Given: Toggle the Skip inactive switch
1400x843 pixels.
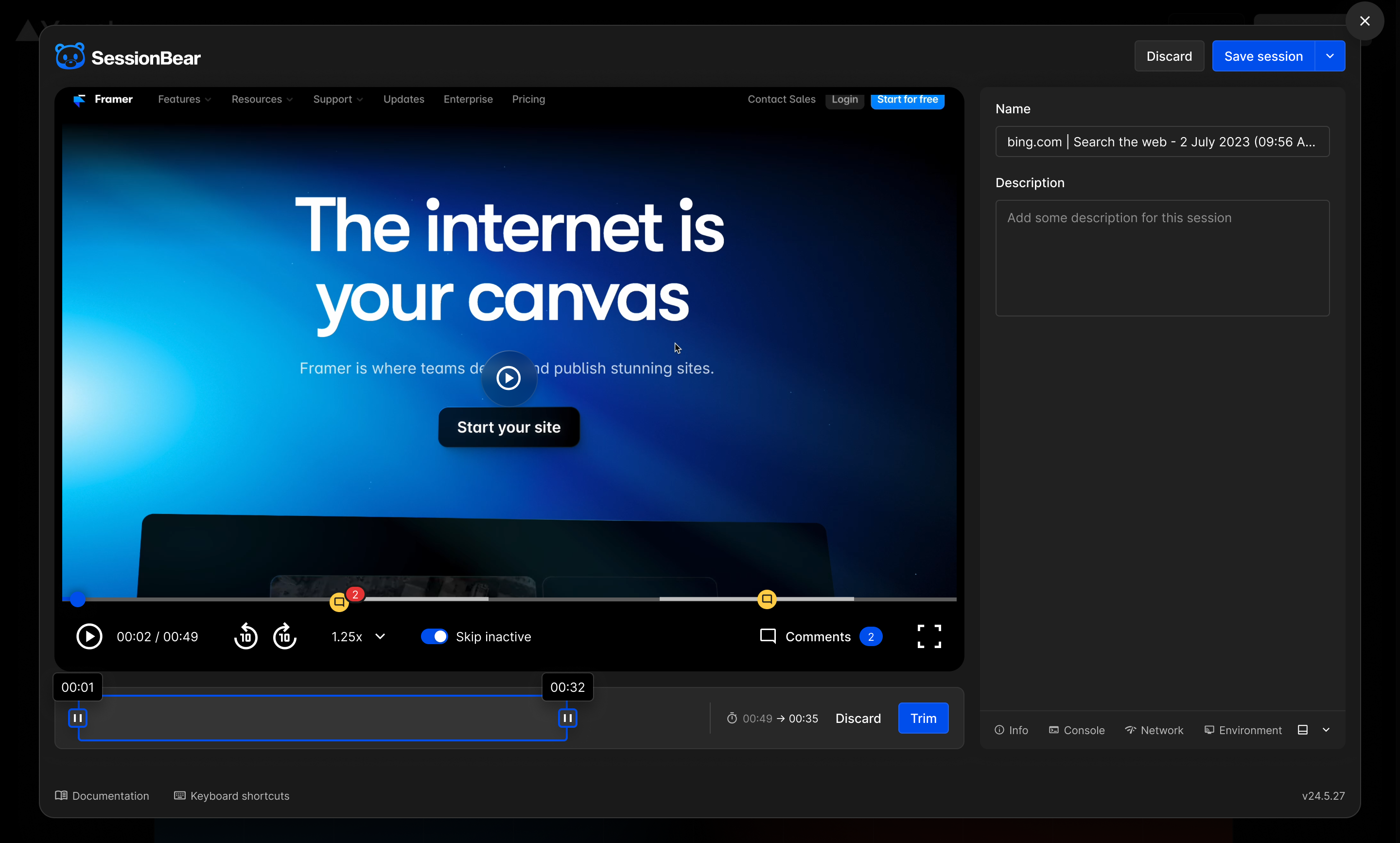Looking at the screenshot, I should coord(435,636).
